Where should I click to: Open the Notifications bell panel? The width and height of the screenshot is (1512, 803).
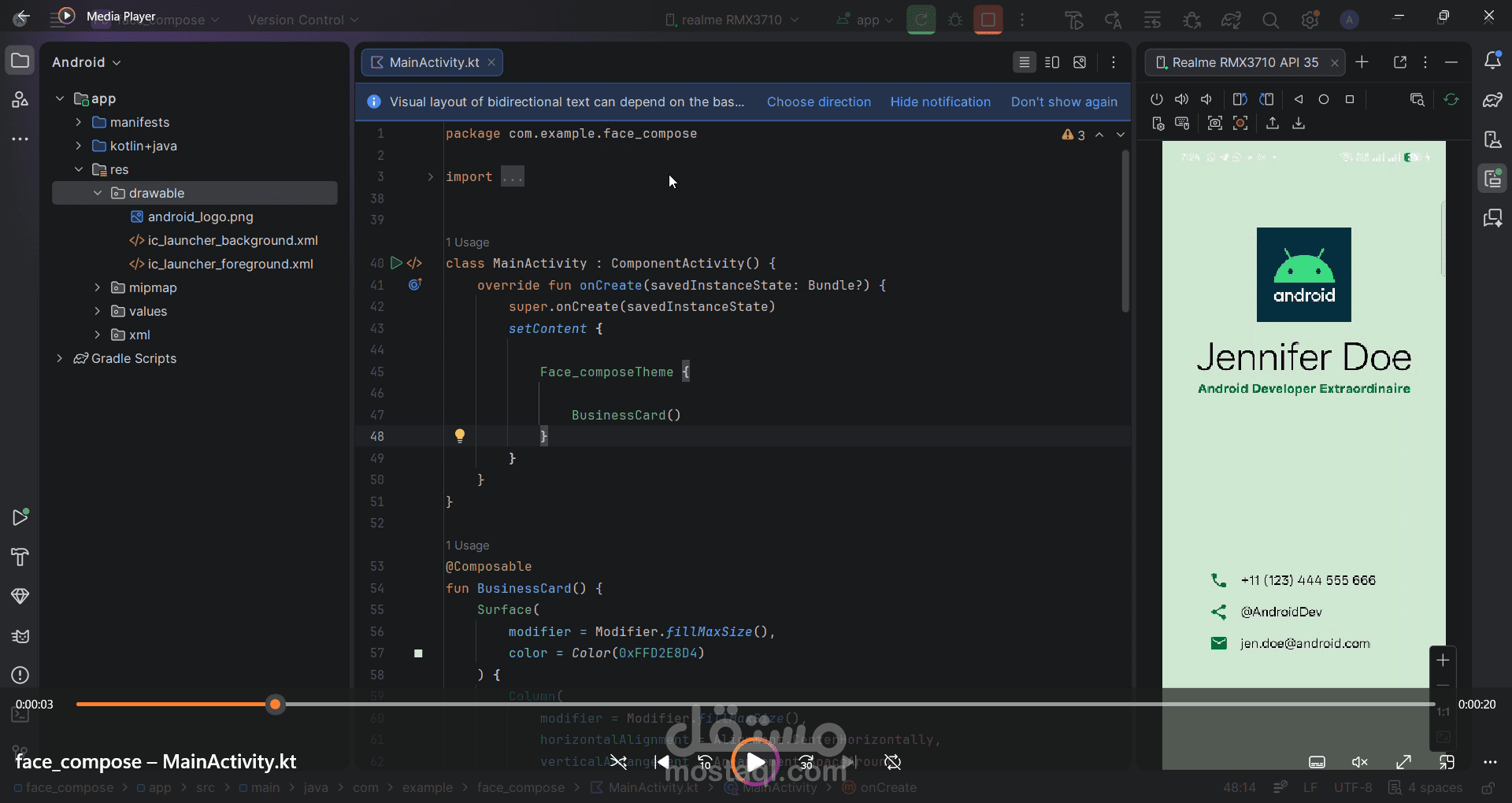click(1492, 61)
